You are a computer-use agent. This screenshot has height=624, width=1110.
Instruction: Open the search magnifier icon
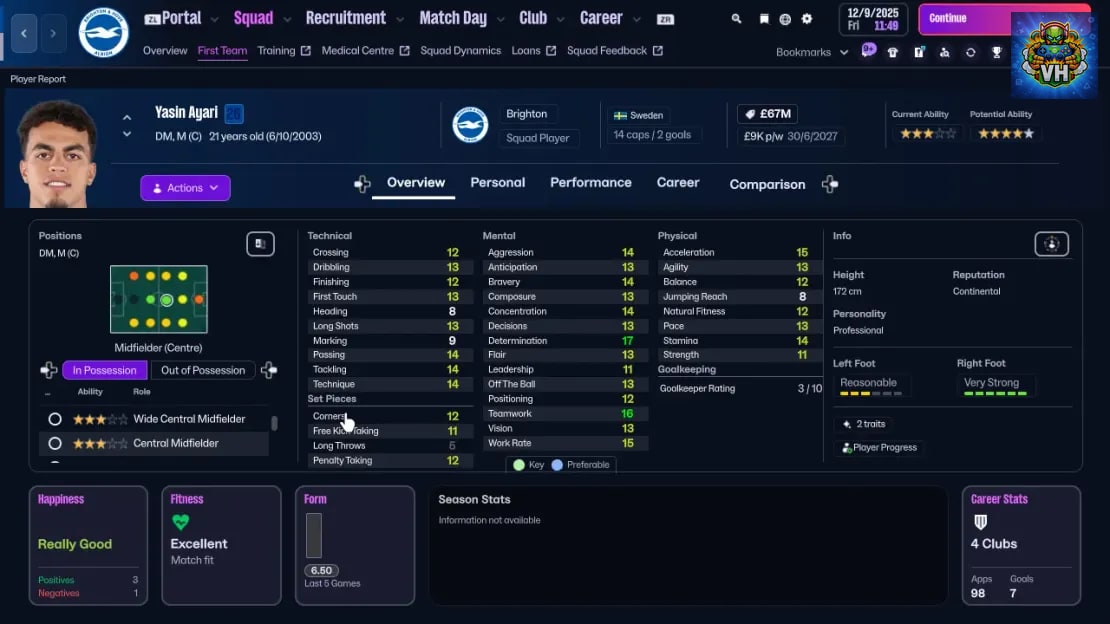click(736, 19)
